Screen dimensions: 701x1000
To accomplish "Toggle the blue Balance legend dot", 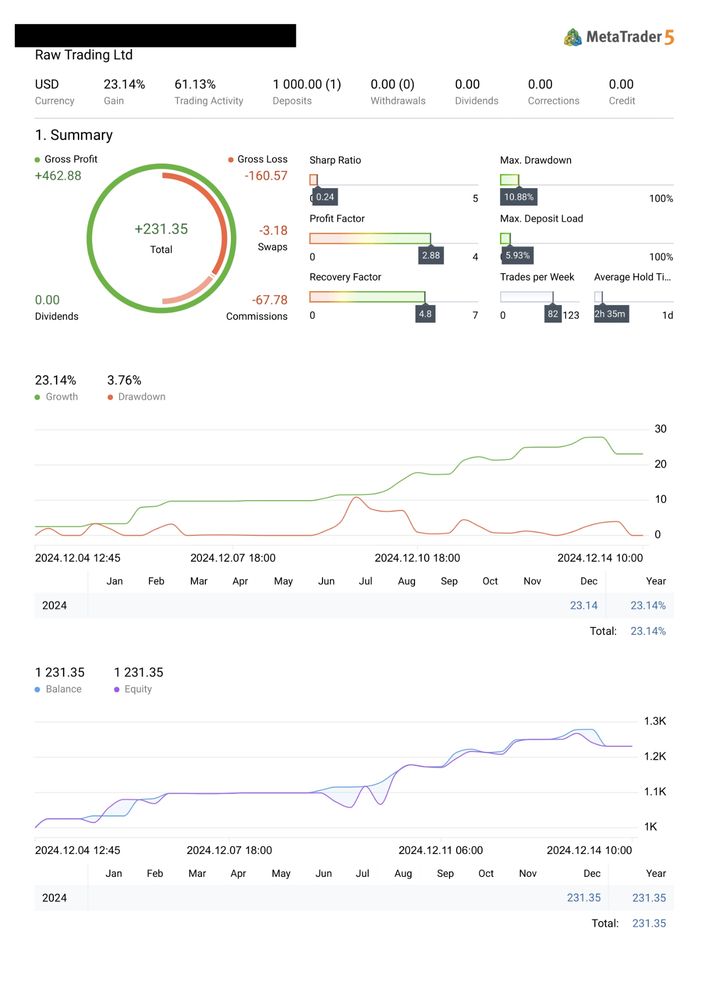I will tap(38, 689).
